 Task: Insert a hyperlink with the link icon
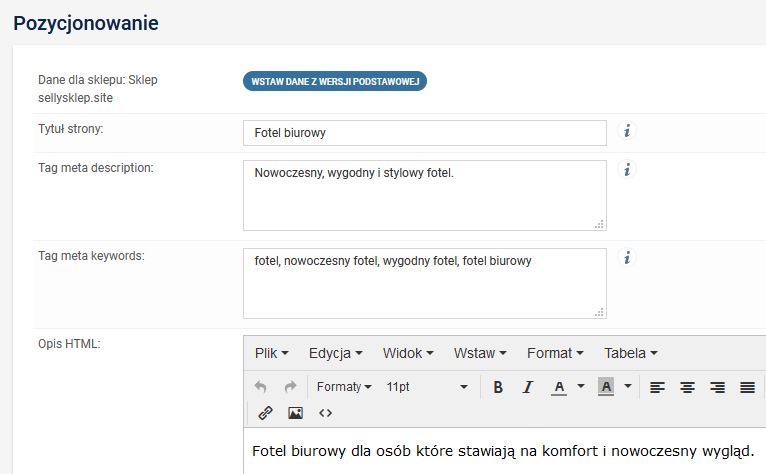pos(265,412)
